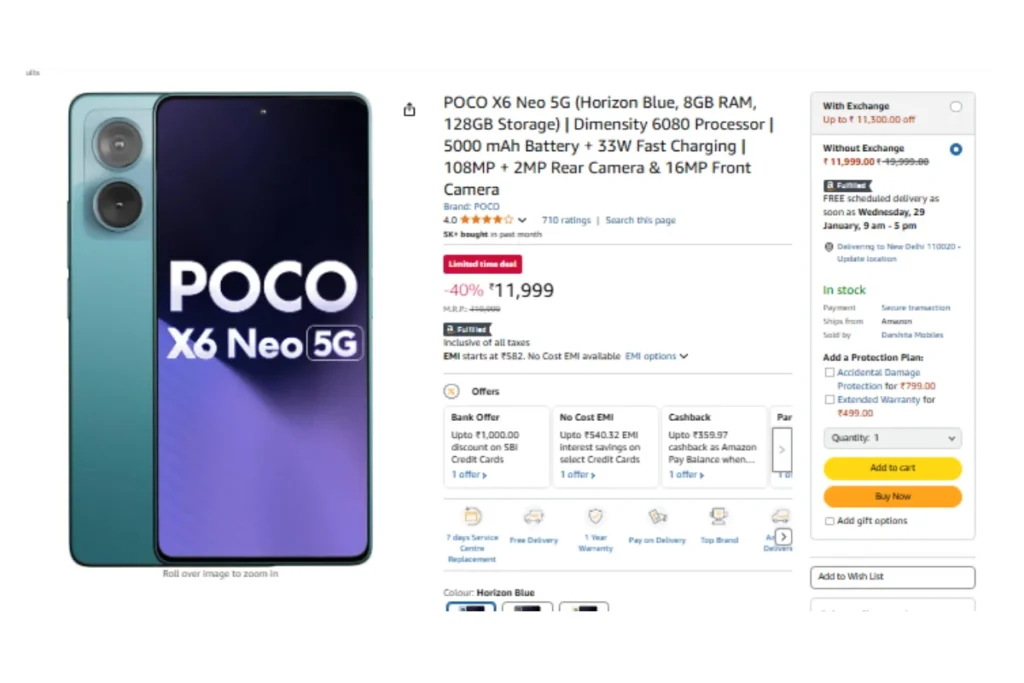Click the 1 Year Warranty shield icon

coord(596,516)
